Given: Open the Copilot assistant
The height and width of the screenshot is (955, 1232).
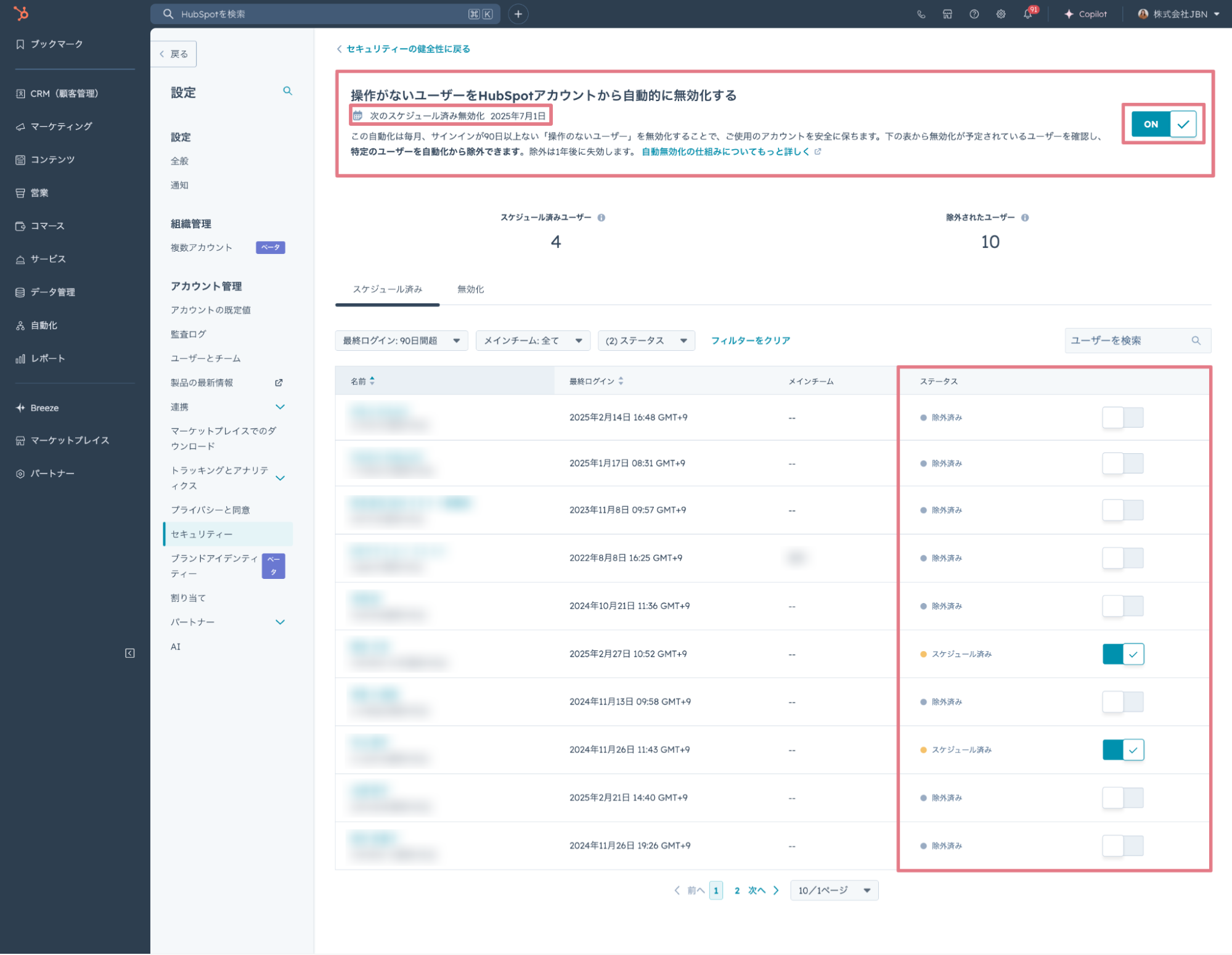Looking at the screenshot, I should click(x=1086, y=14).
